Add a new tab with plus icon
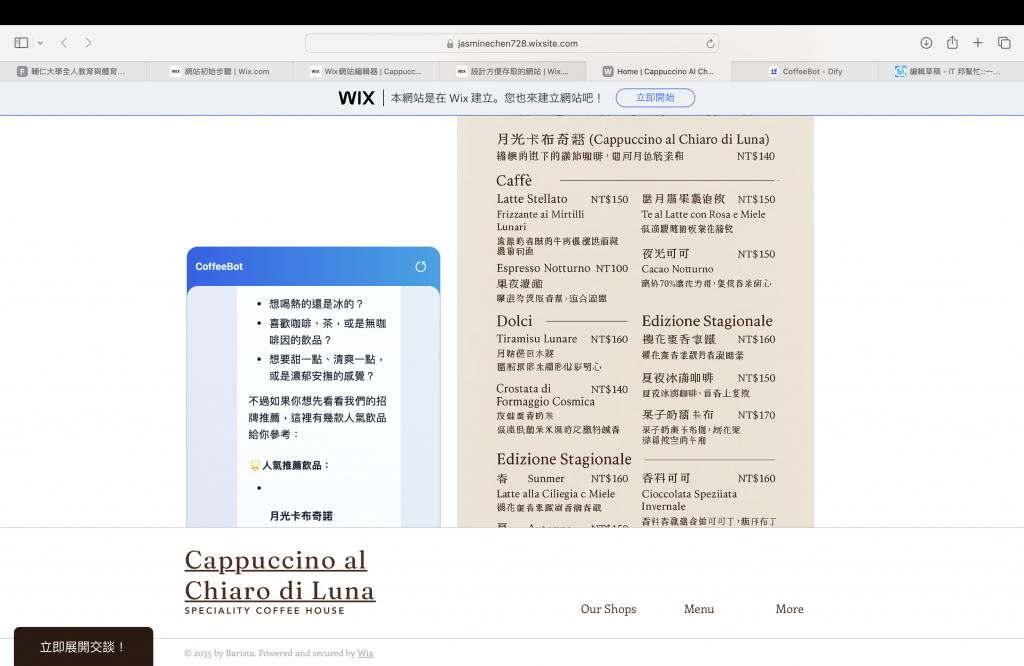The height and width of the screenshot is (666, 1024). [x=978, y=43]
